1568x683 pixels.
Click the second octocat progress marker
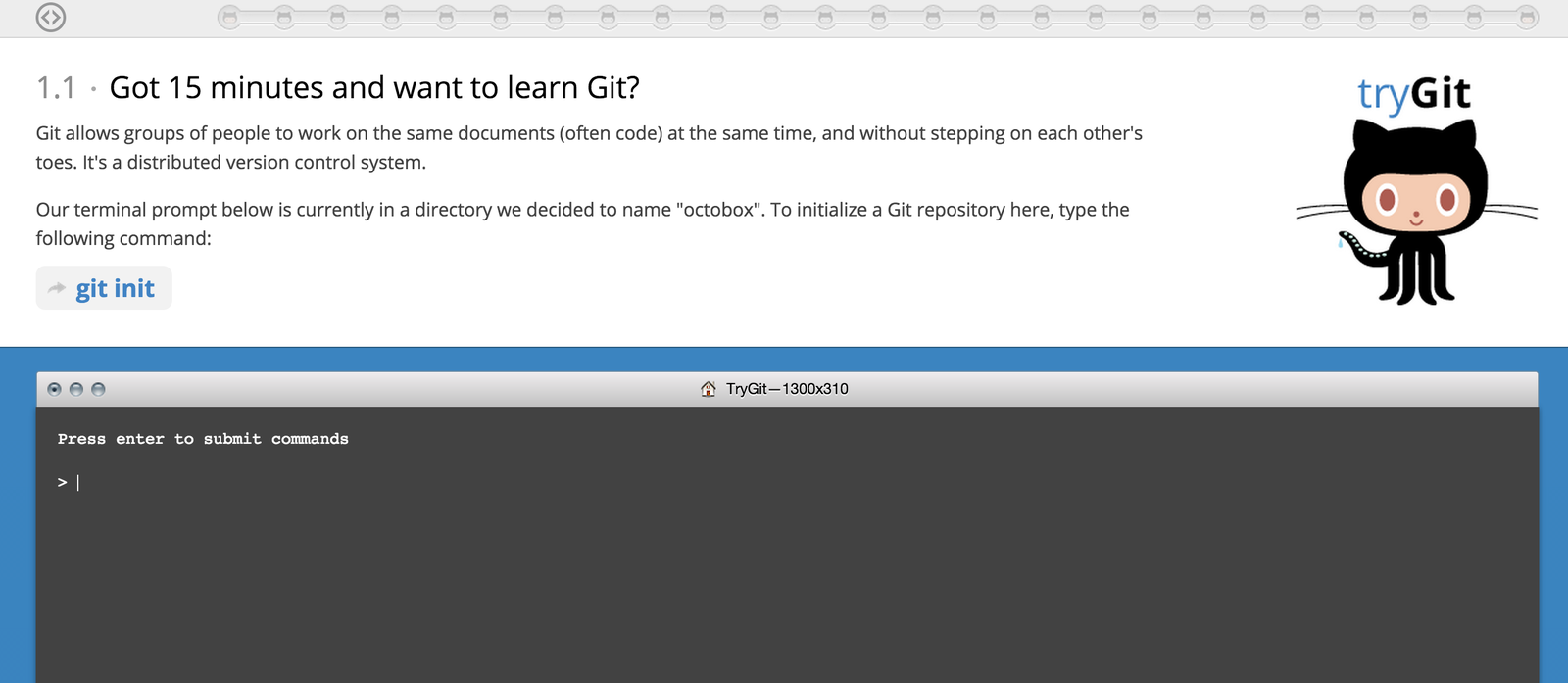point(283,17)
